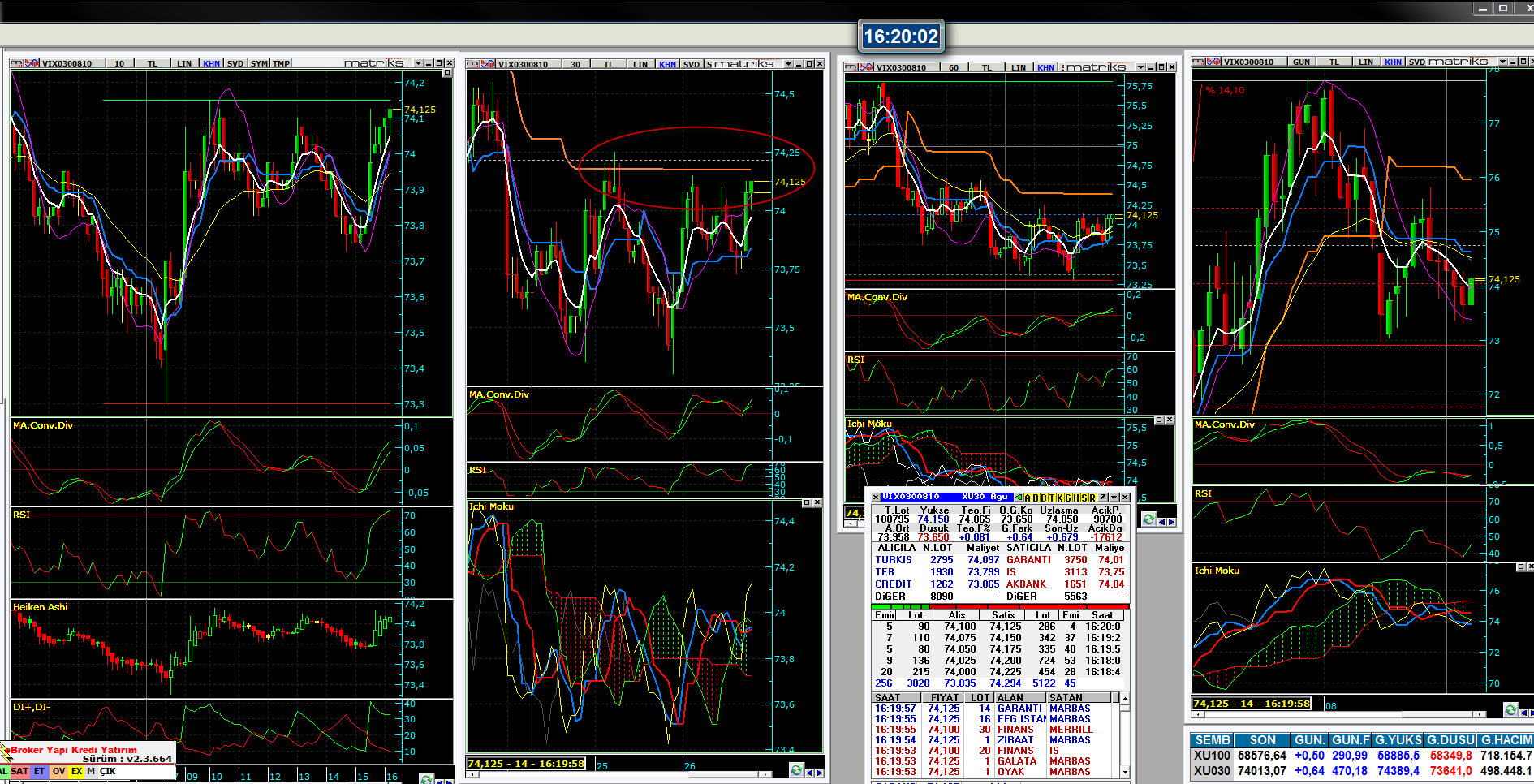Viewport: 1534px width, 784px height.
Task: Click the SYM button in the 10-minute chart
Action: pos(259,63)
